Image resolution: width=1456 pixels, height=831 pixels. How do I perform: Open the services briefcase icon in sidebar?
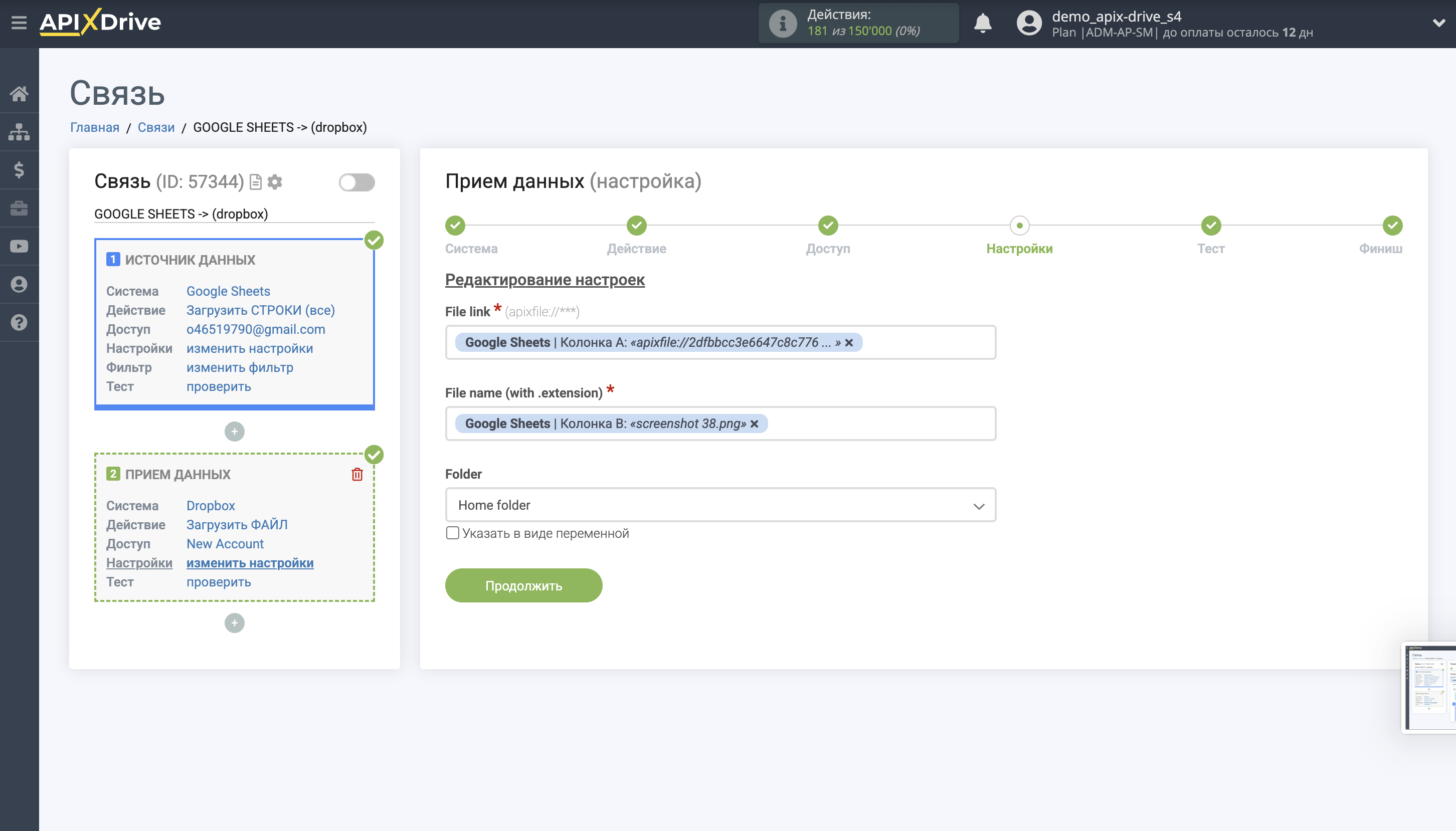coord(19,207)
